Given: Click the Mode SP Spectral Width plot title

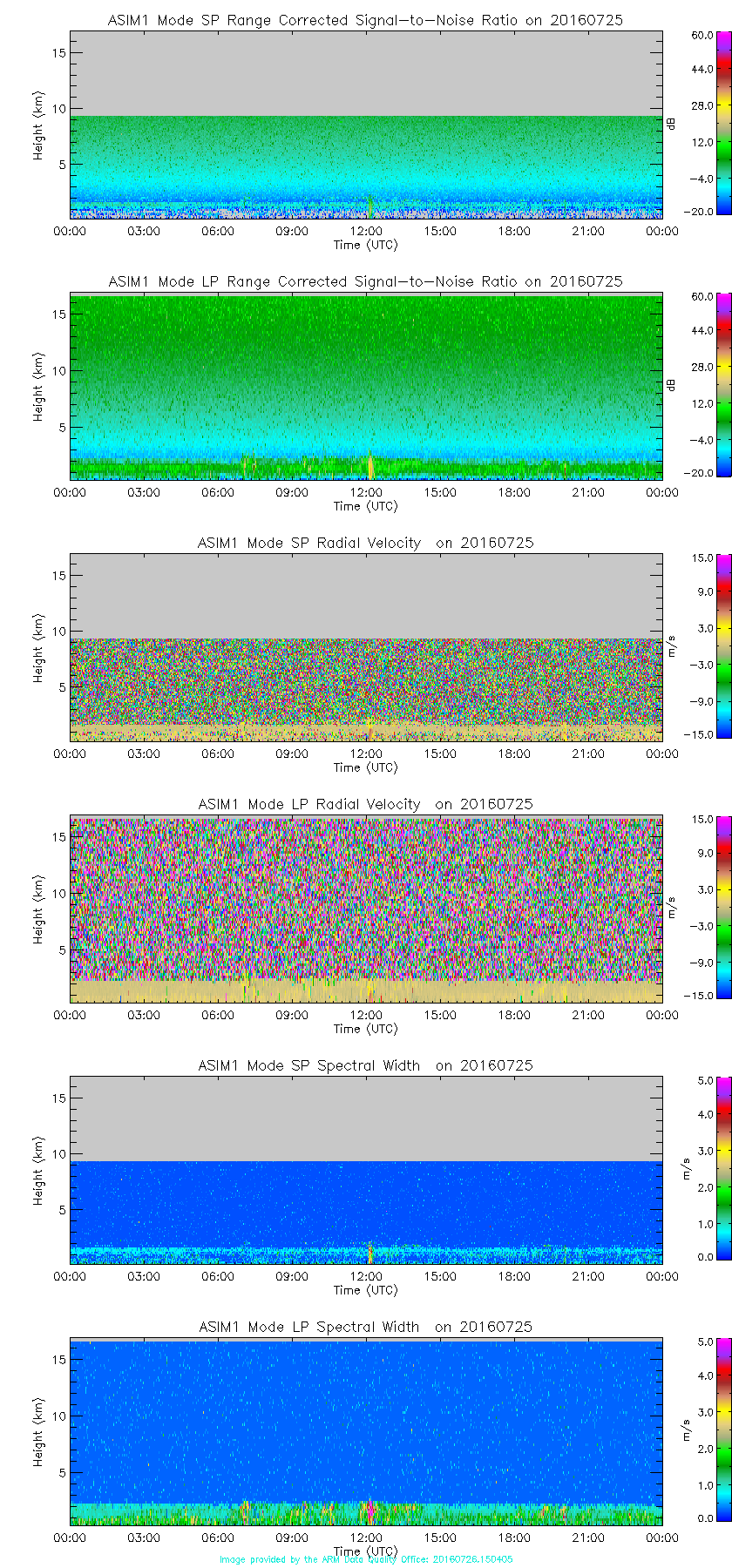Looking at the screenshot, I should click(x=365, y=1065).
